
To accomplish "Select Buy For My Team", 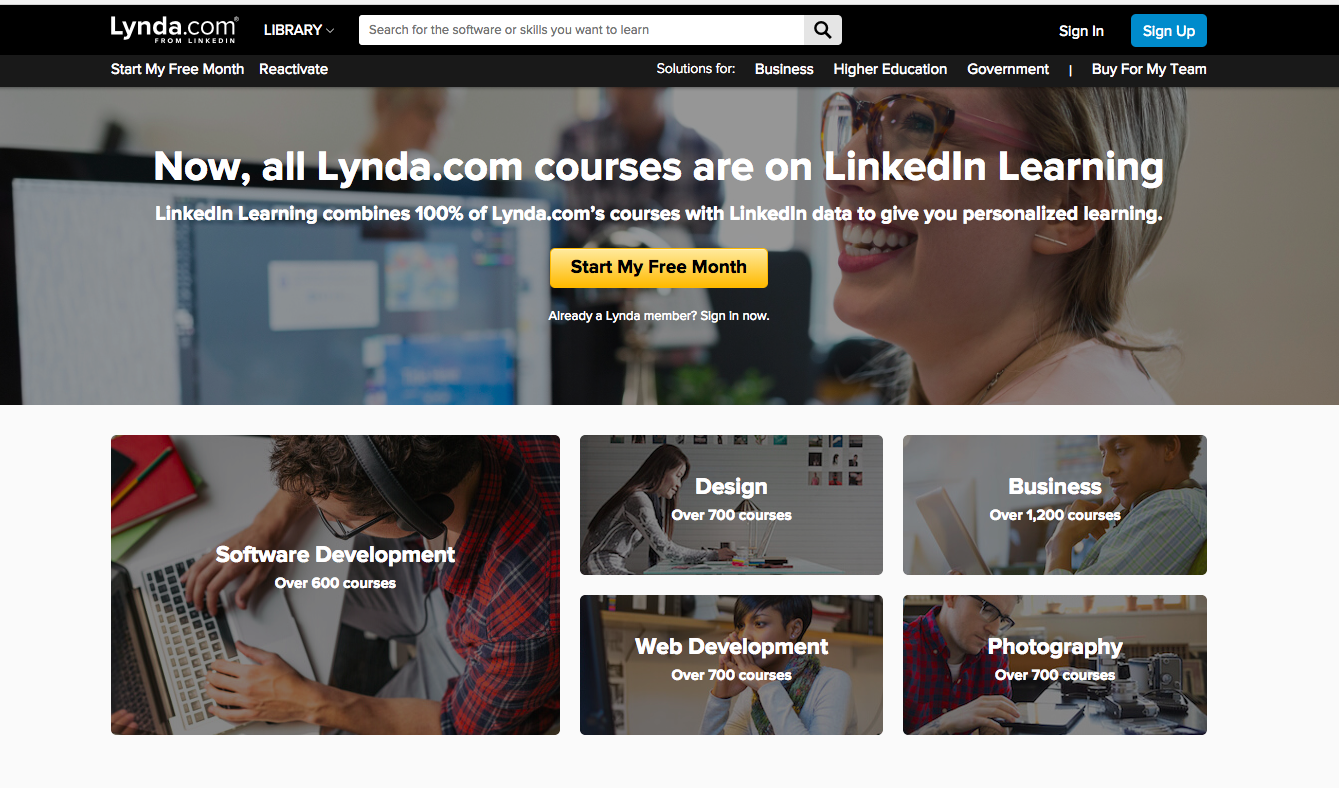I will click(1149, 69).
